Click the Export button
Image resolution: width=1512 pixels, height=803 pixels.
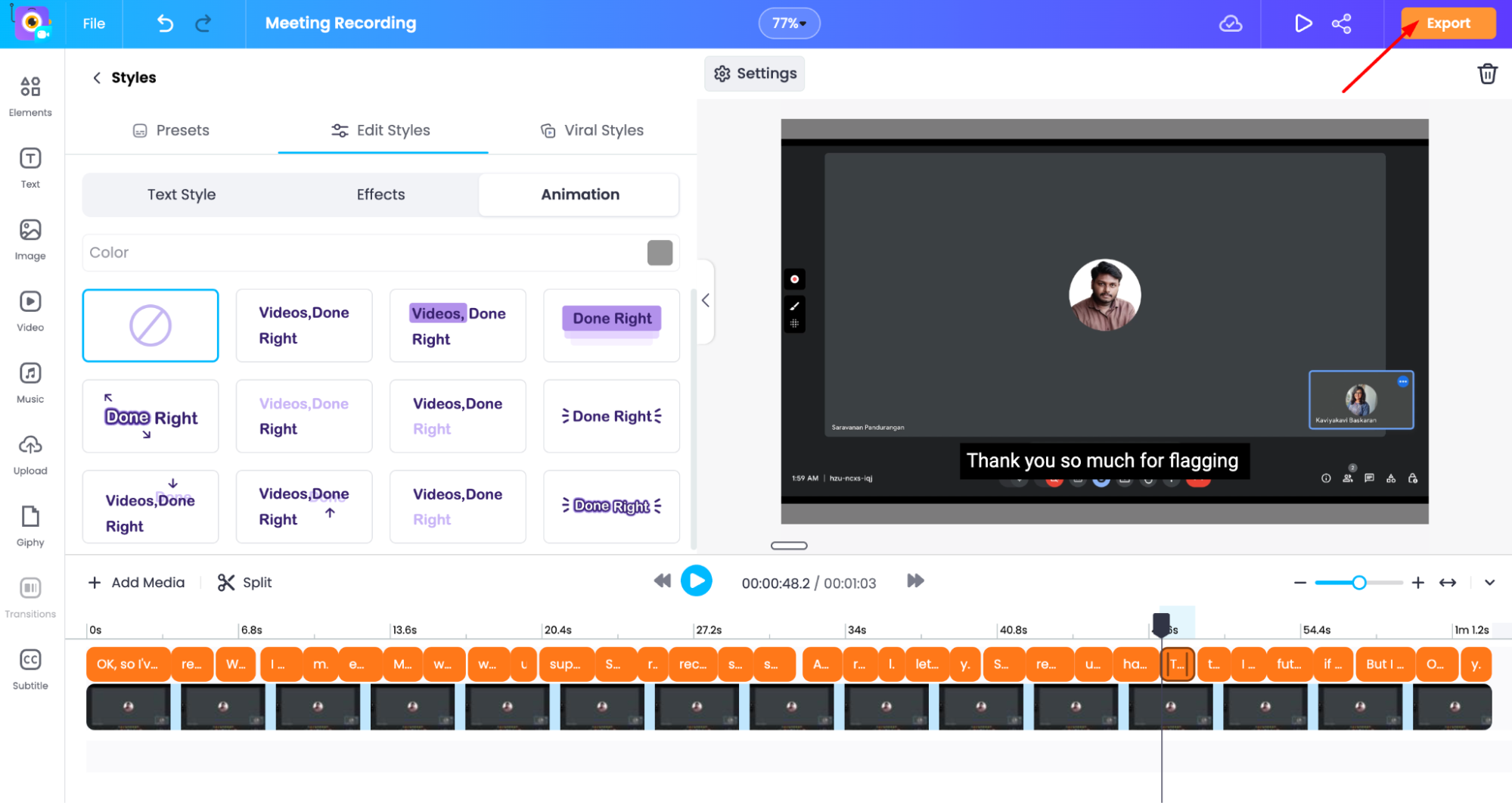[1448, 23]
